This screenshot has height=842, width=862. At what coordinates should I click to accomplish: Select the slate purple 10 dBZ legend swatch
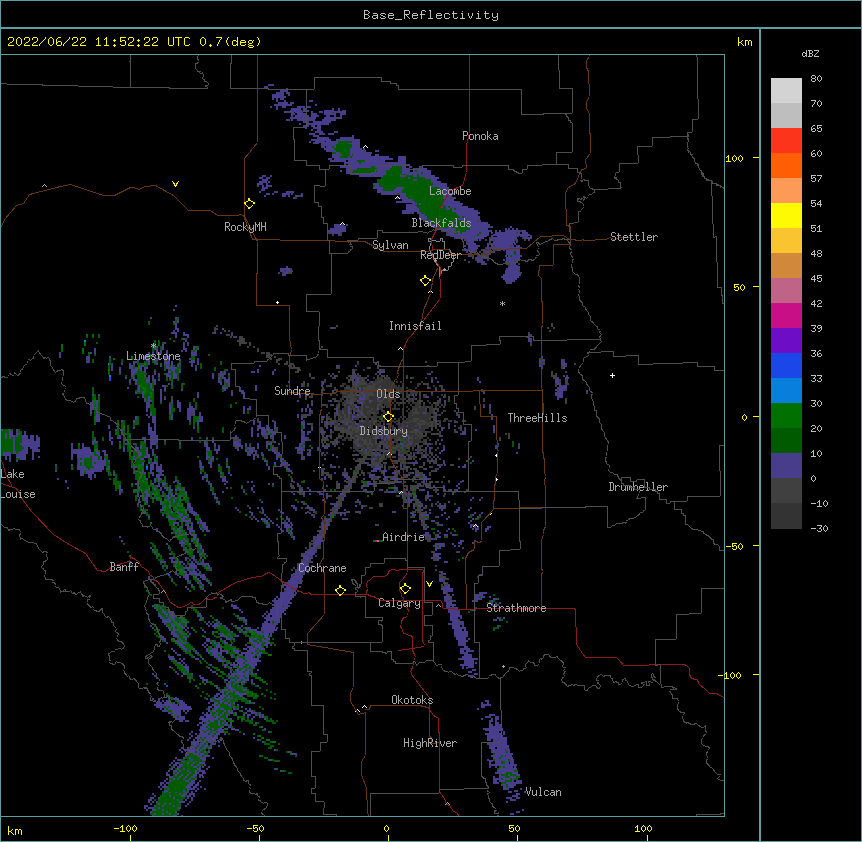pyautogui.click(x=786, y=466)
